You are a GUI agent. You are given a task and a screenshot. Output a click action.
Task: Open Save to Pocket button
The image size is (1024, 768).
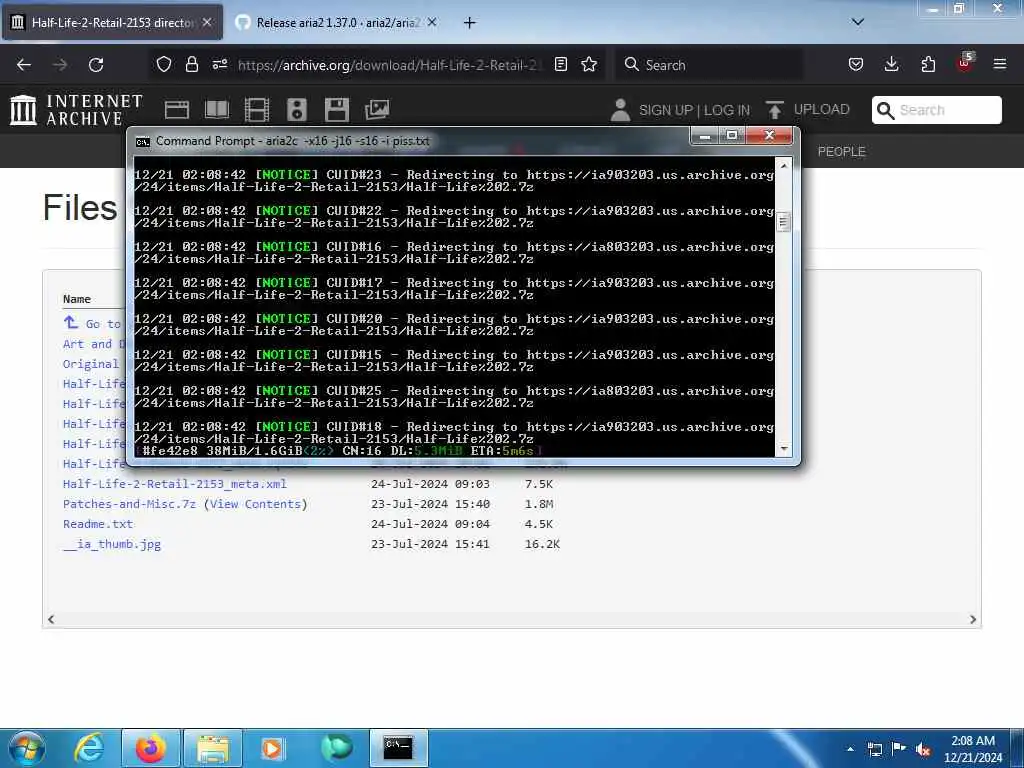pos(856,64)
